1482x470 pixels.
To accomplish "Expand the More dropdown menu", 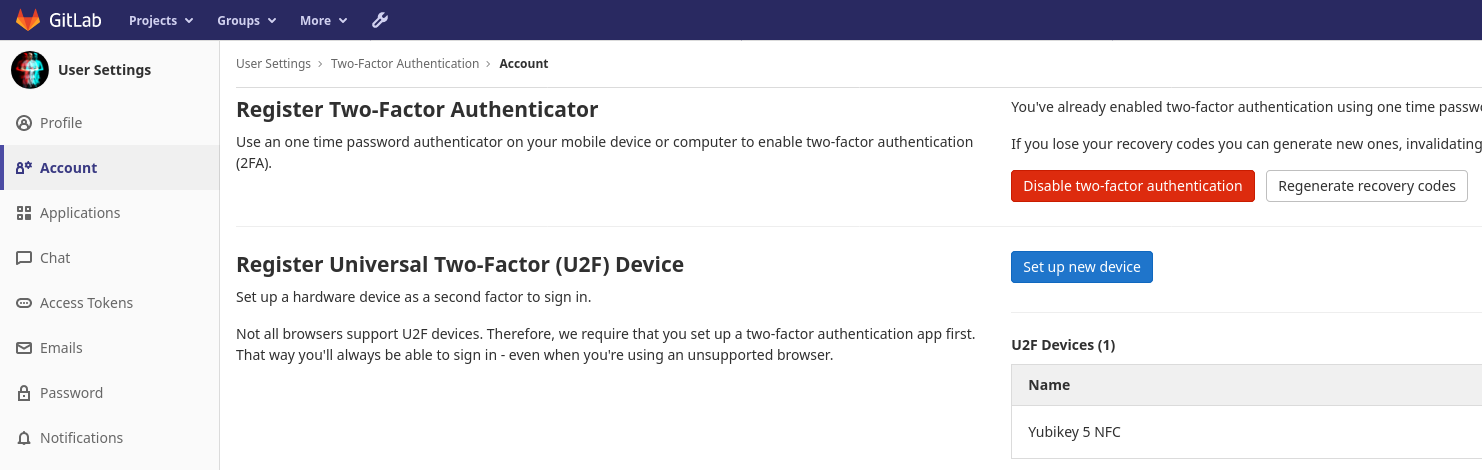I will tap(323, 20).
